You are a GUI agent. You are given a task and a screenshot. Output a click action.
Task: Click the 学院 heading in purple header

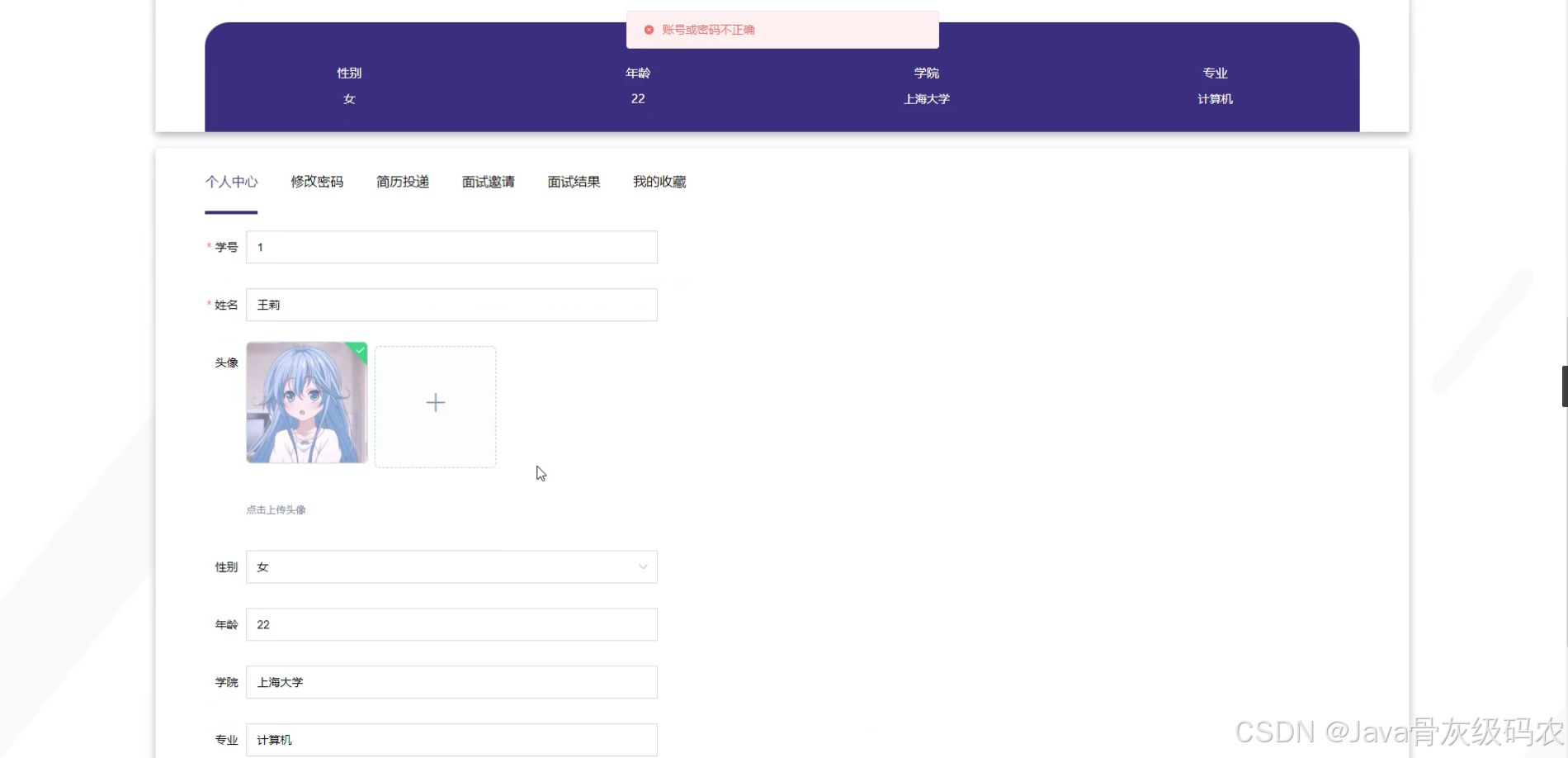[927, 73]
